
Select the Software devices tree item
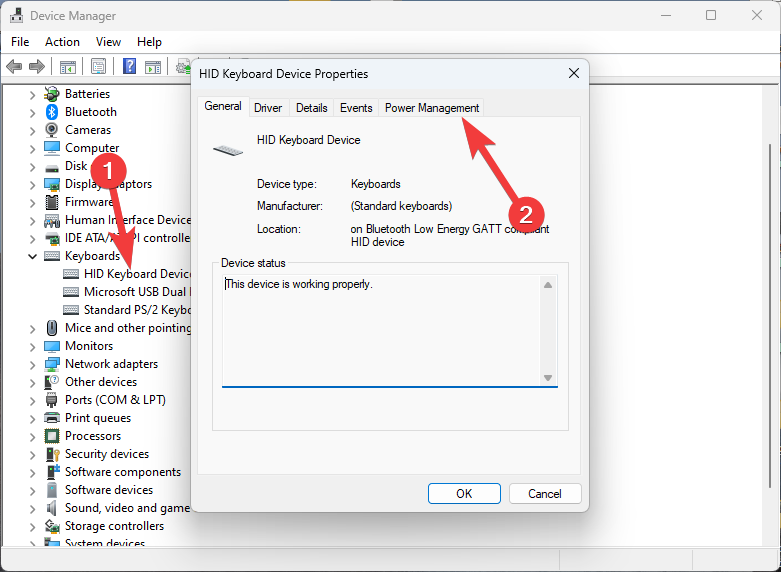pos(109,490)
